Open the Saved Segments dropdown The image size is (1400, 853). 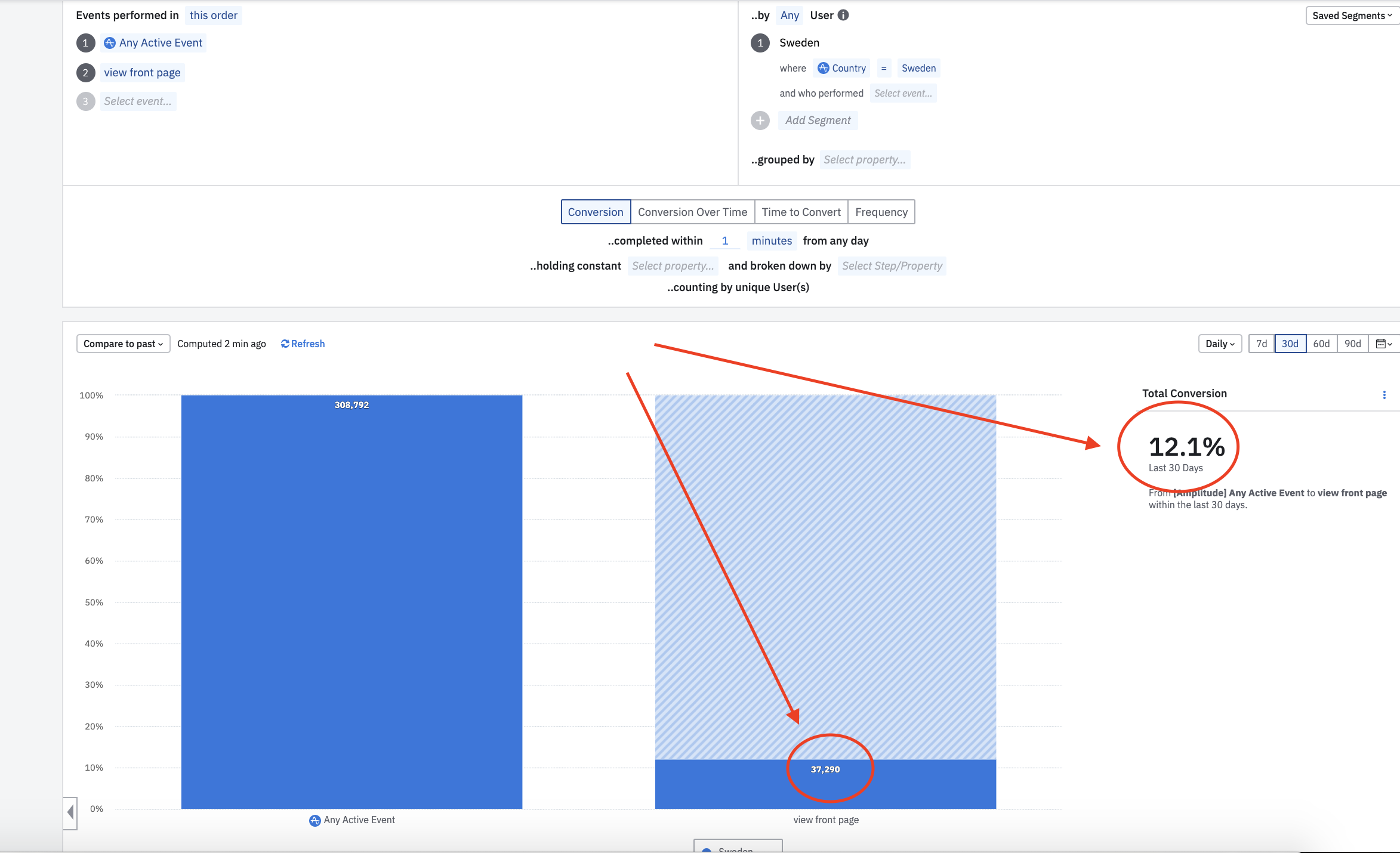1352,16
